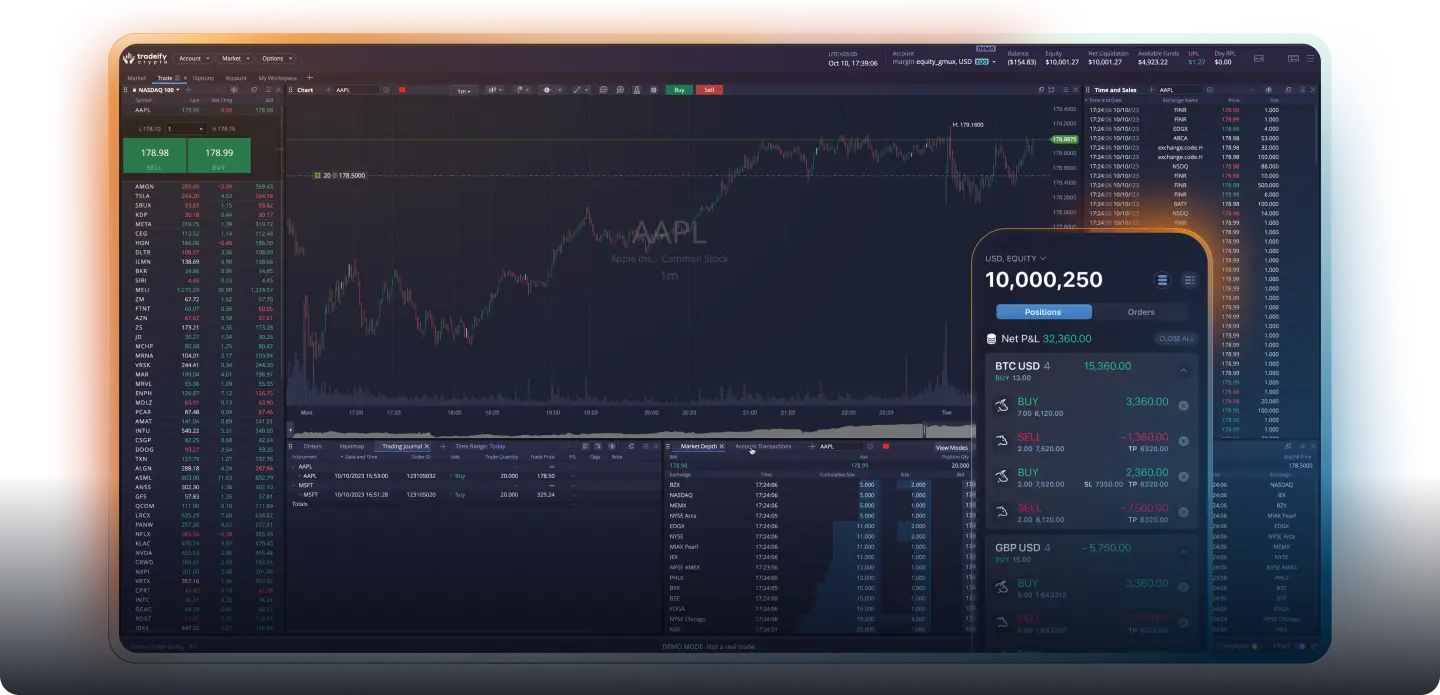Open the 1m timeframe dropdown
Viewport: 1440px width, 695px height.
pyautogui.click(x=463, y=91)
